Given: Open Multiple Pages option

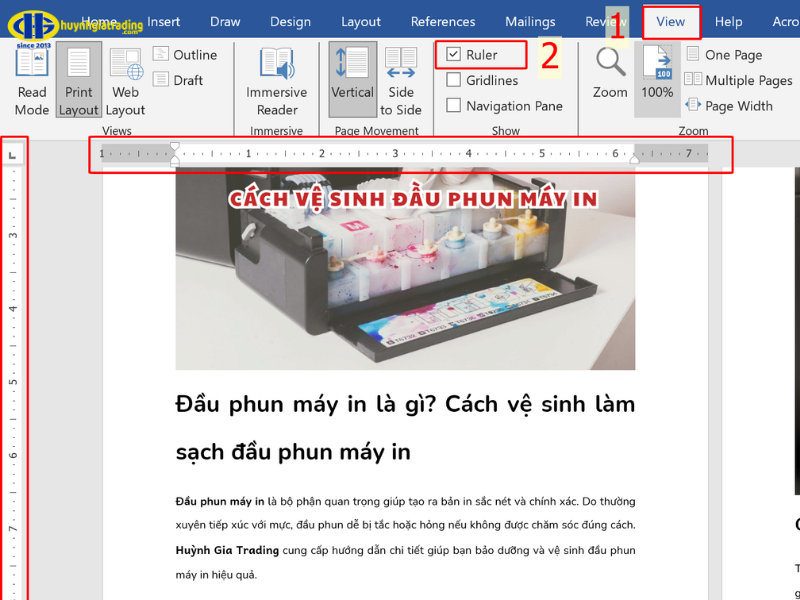Looking at the screenshot, I should coord(738,80).
